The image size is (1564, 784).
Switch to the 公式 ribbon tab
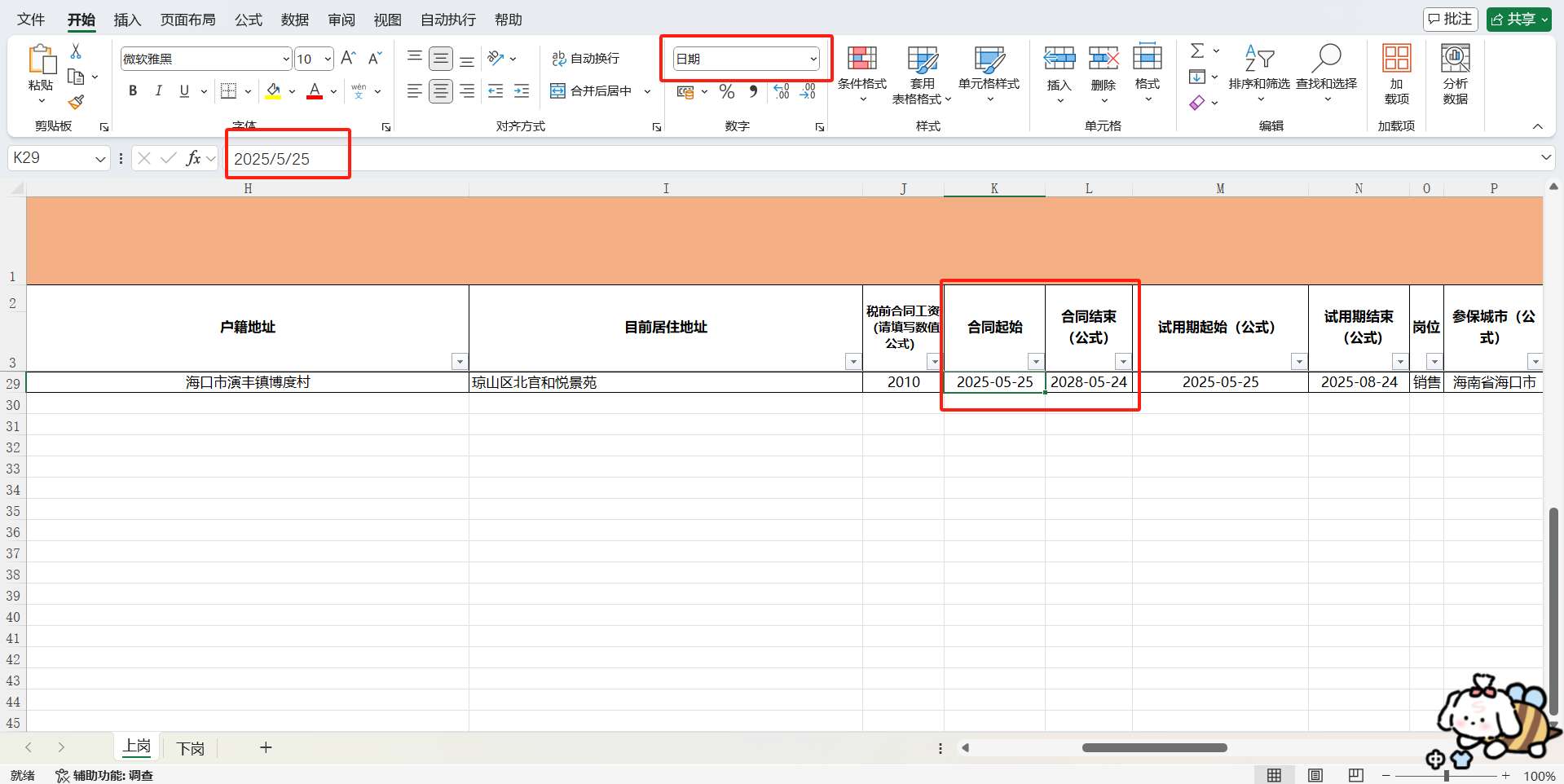[248, 19]
